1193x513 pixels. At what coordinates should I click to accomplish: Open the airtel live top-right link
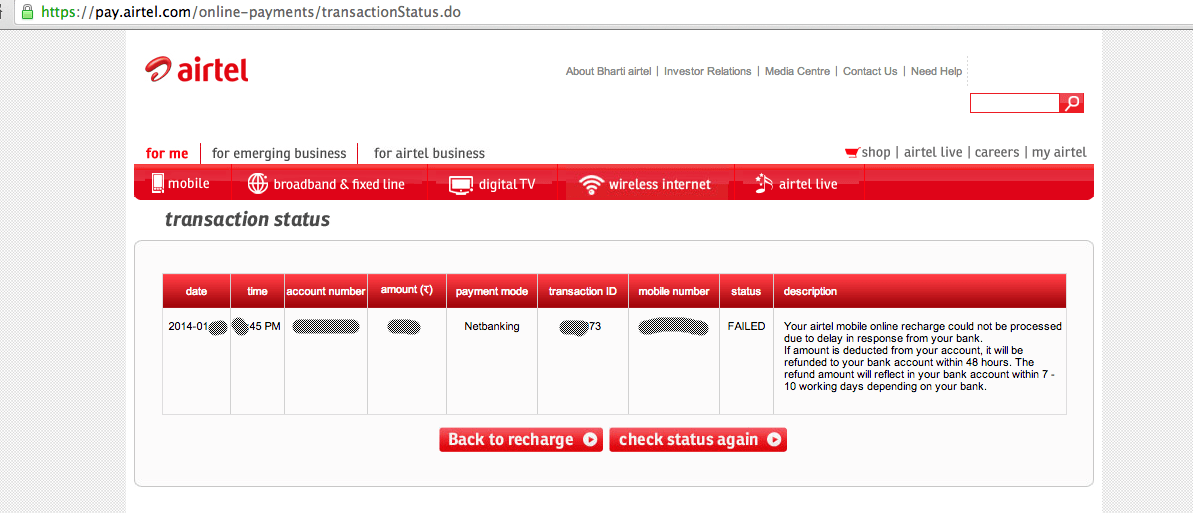pos(933,152)
